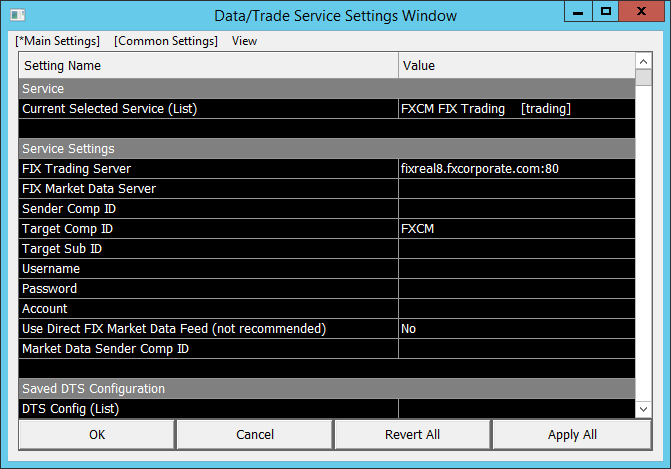The image size is (671, 469).
Task: Close the Data/Trade Service Settings window
Action: [641, 11]
